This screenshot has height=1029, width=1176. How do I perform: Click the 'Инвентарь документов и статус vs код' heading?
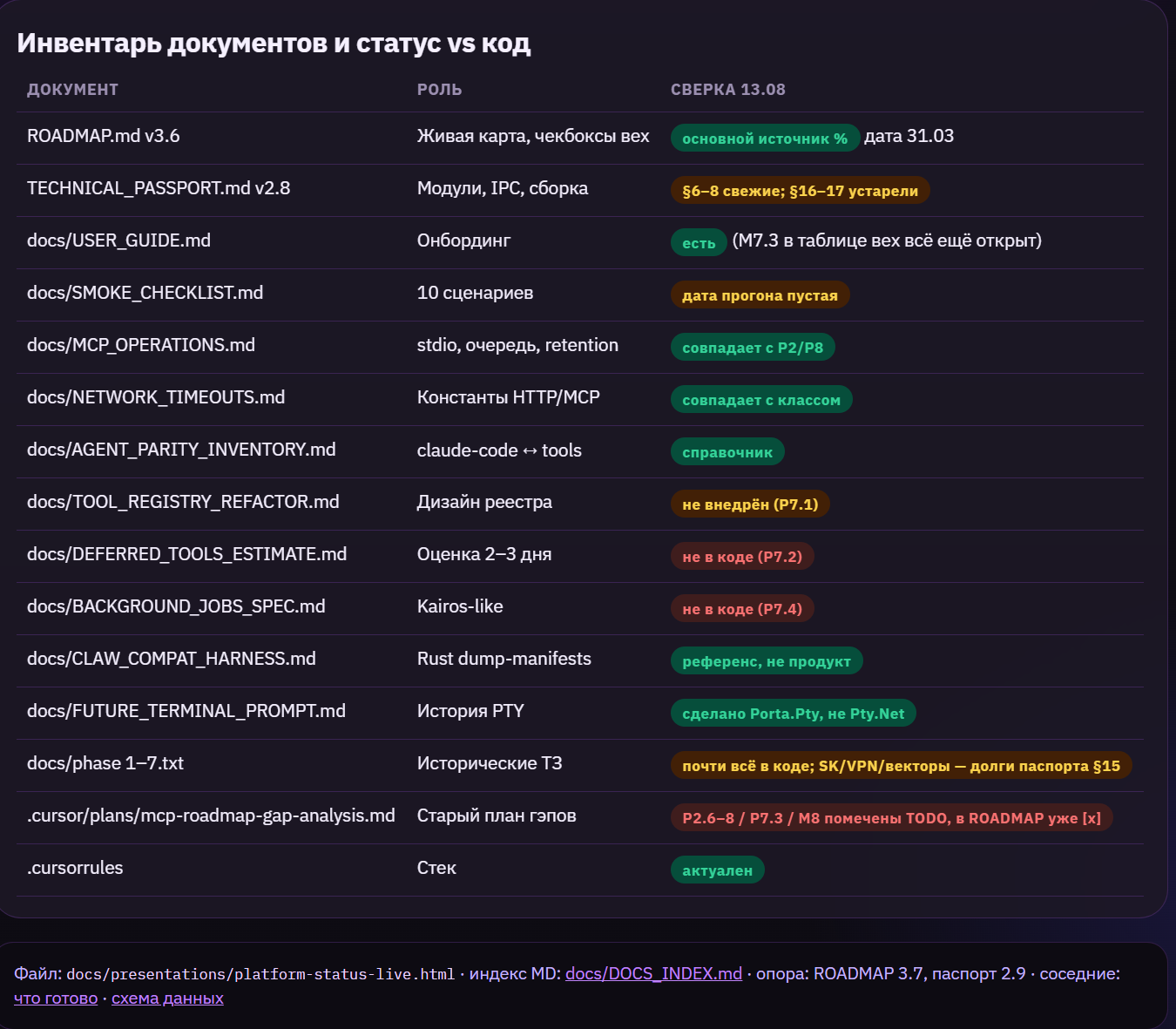click(274, 43)
